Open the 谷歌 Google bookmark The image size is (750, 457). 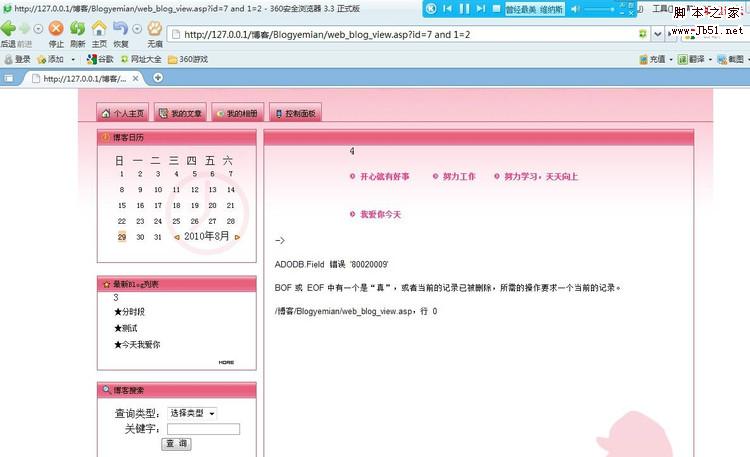pyautogui.click(x=100, y=59)
